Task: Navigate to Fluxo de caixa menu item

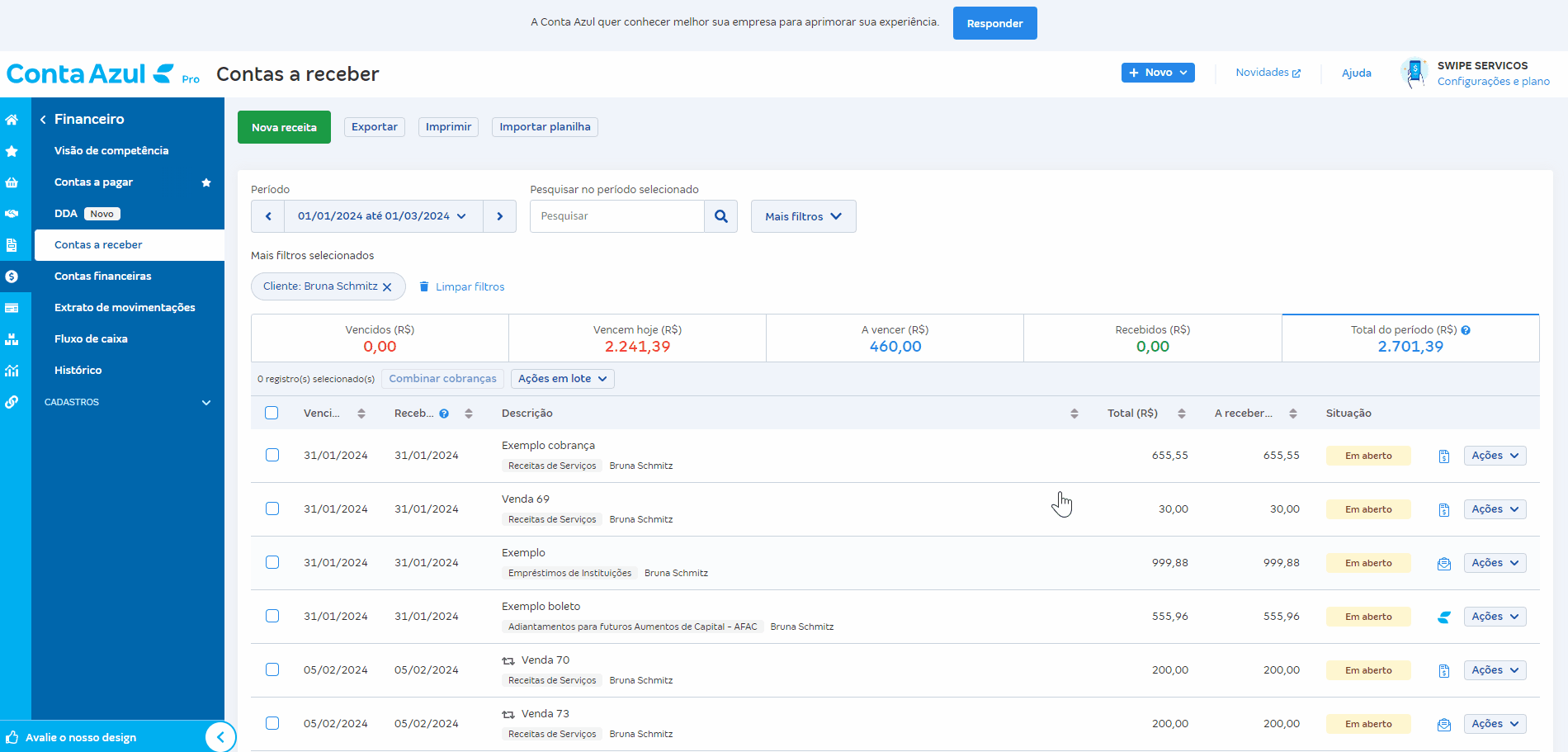Action: click(91, 339)
